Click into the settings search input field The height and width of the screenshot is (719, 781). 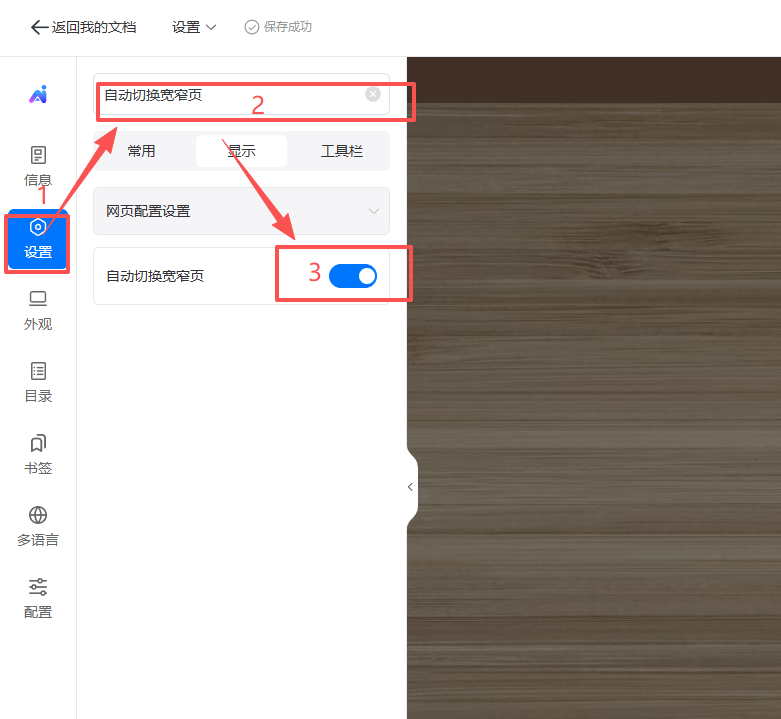coord(230,94)
